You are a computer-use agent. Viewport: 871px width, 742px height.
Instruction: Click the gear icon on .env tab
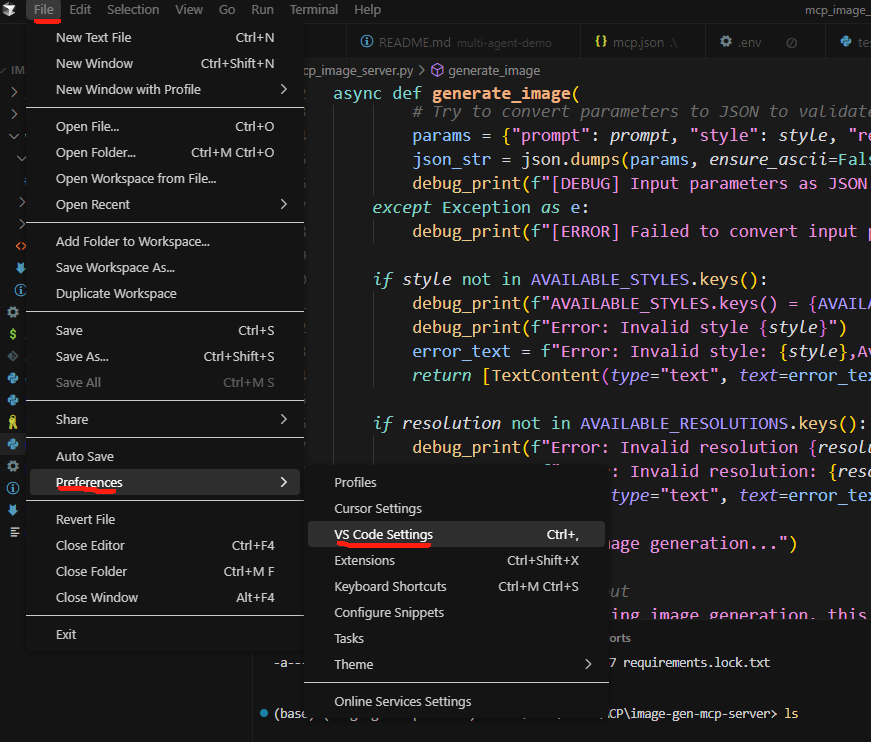point(725,42)
